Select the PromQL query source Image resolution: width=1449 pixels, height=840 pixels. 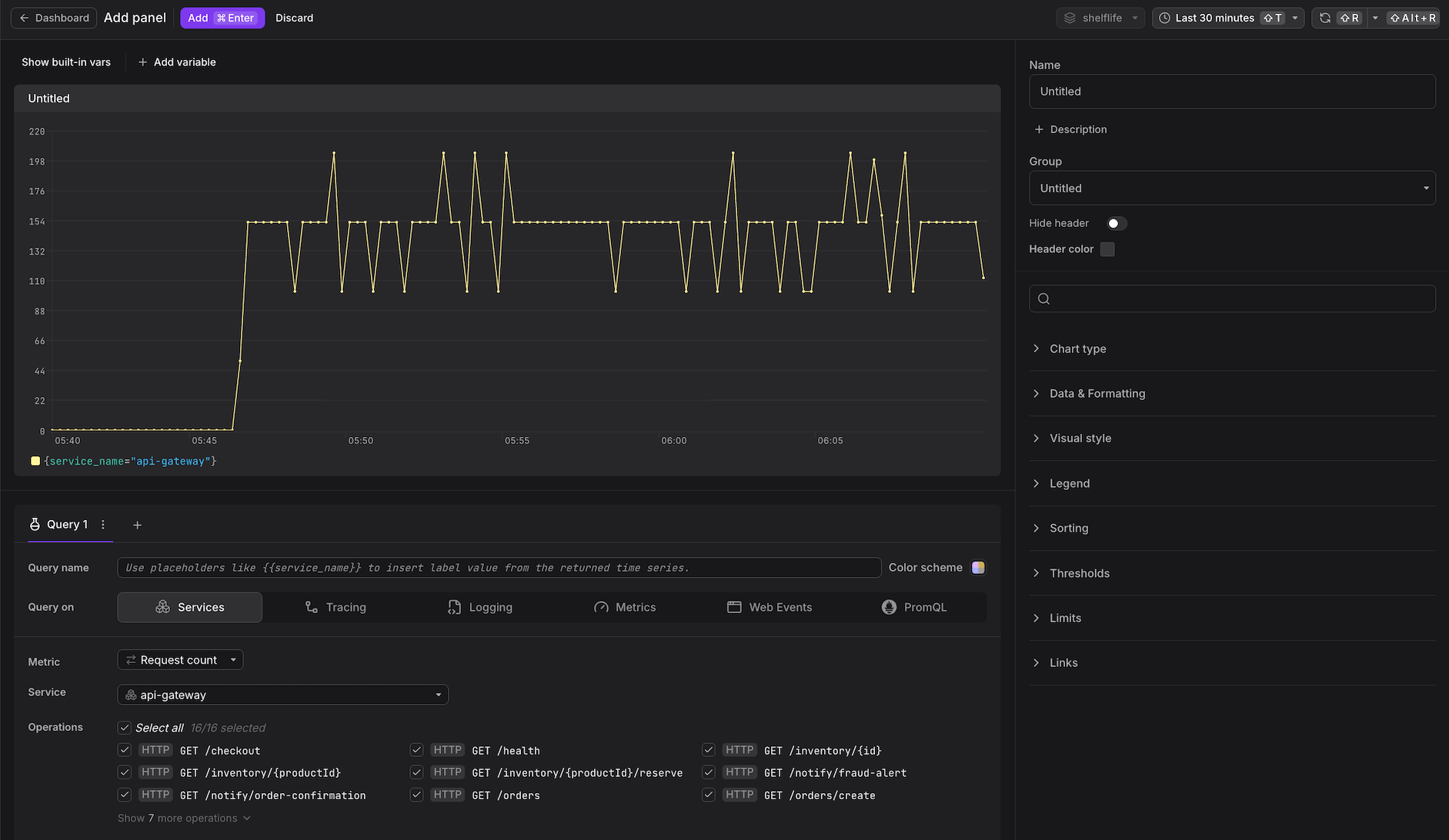[914, 607]
